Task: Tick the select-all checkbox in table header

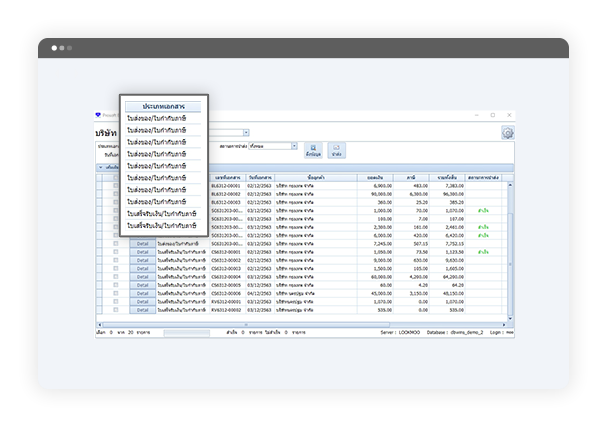Action: coord(116,177)
